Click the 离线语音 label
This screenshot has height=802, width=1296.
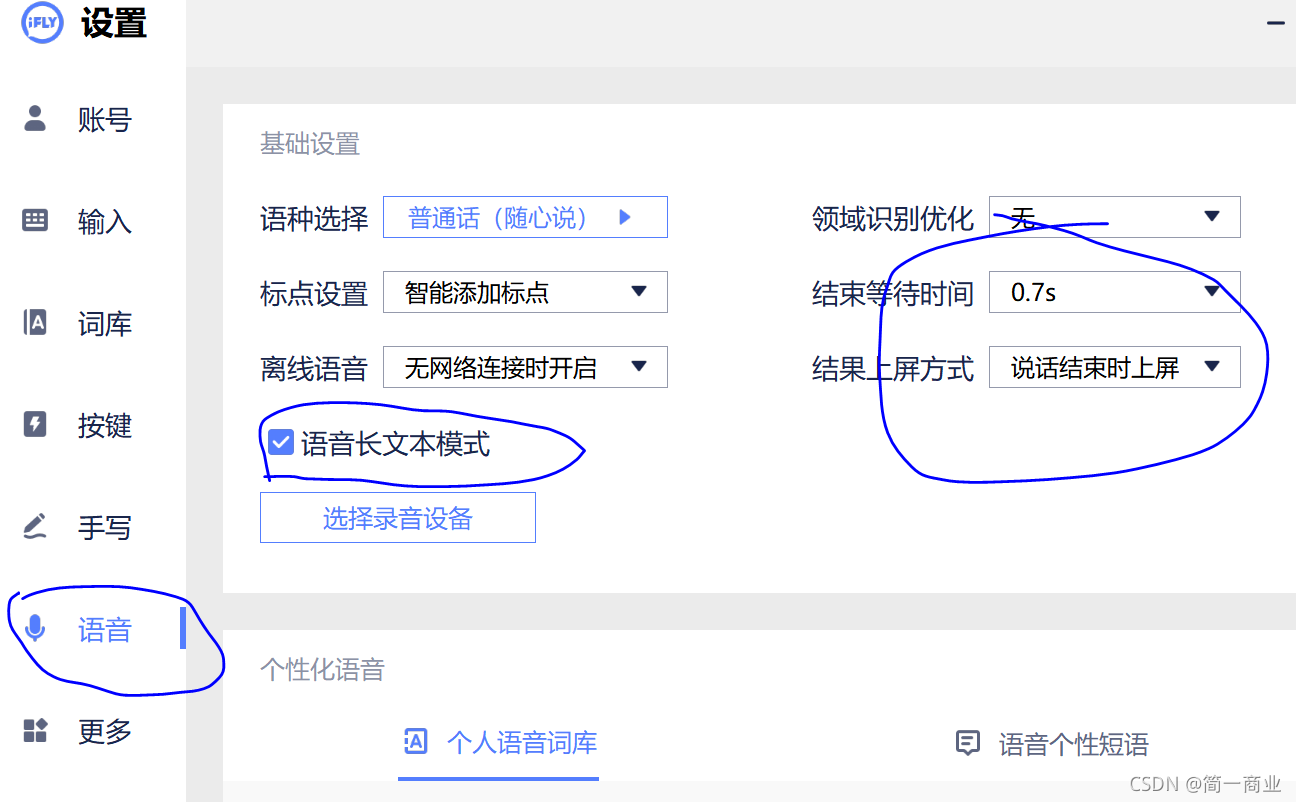(x=314, y=368)
